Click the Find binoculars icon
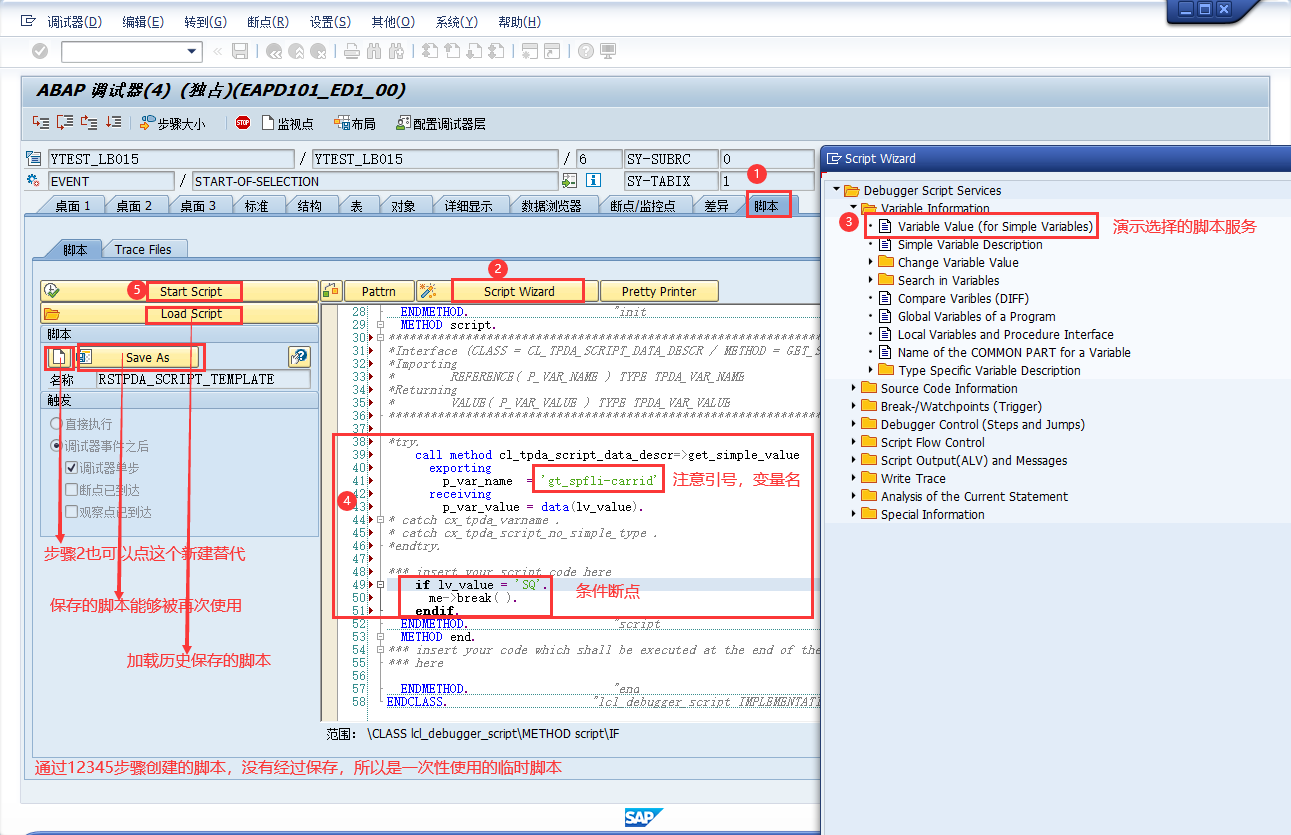The width and height of the screenshot is (1291, 835). [x=374, y=51]
